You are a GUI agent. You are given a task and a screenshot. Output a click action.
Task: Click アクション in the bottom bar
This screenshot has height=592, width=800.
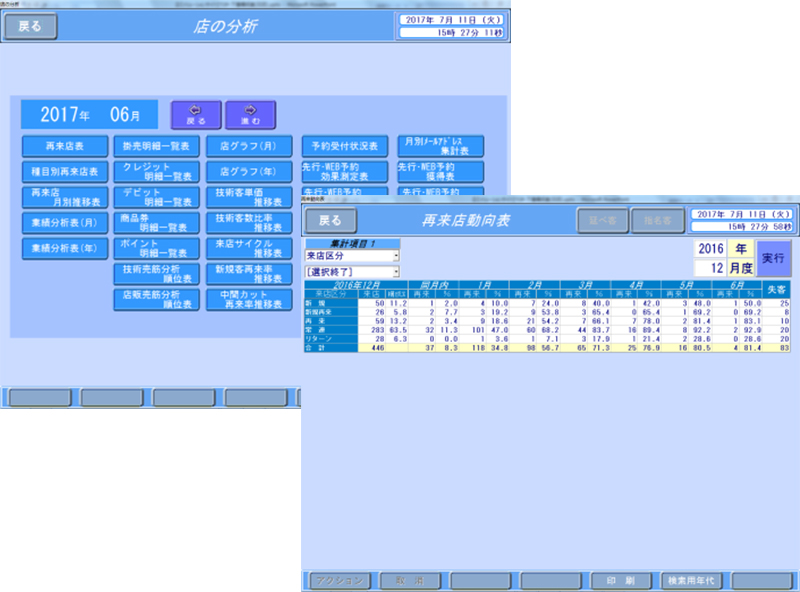tap(340, 581)
